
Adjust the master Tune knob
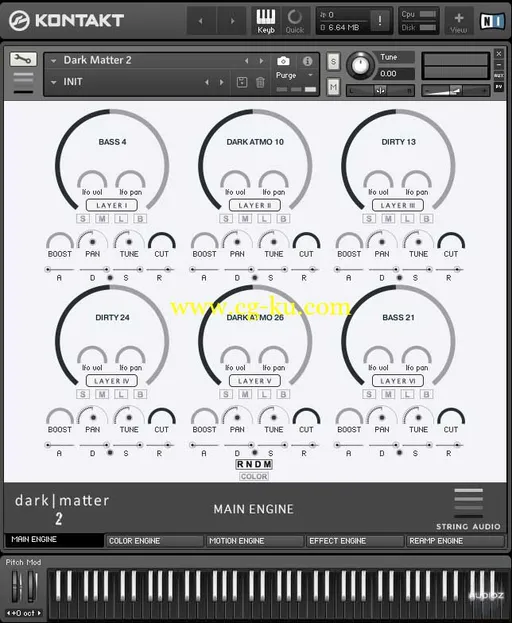(x=360, y=66)
